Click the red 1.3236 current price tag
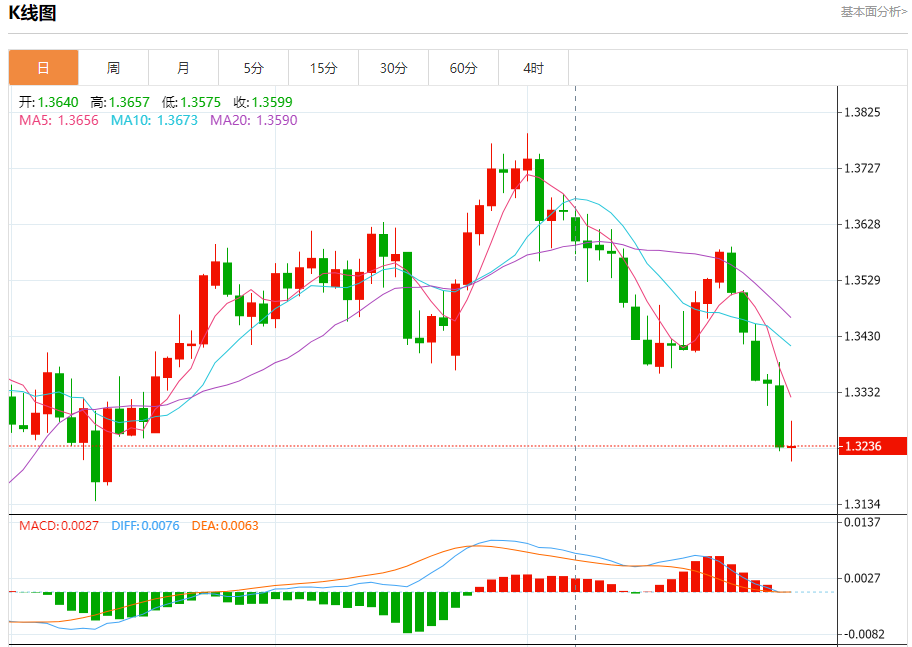This screenshot has height=647, width=912. coord(872,446)
